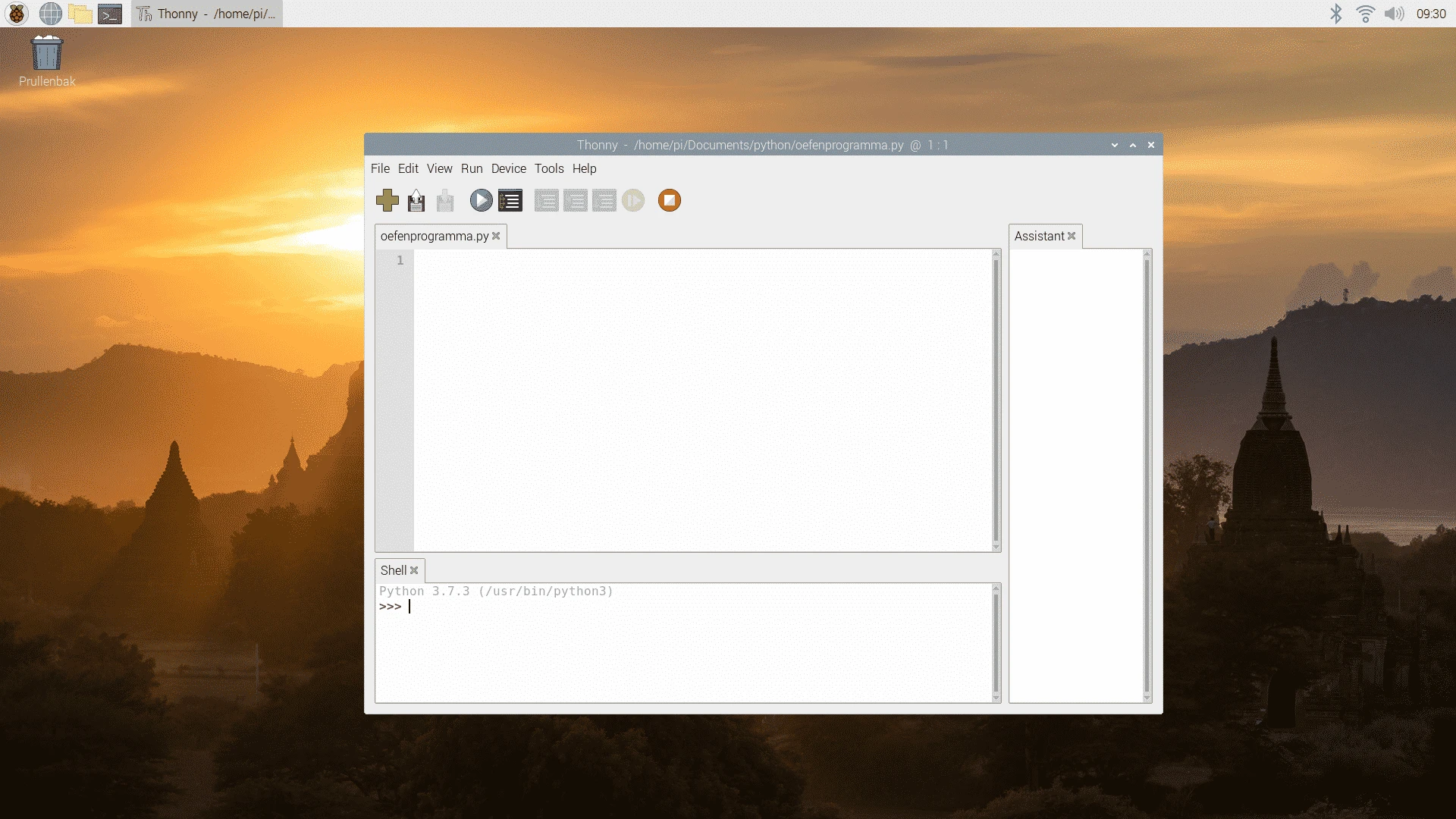The width and height of the screenshot is (1456, 819).
Task: Start debugging the current script
Action: click(x=510, y=200)
